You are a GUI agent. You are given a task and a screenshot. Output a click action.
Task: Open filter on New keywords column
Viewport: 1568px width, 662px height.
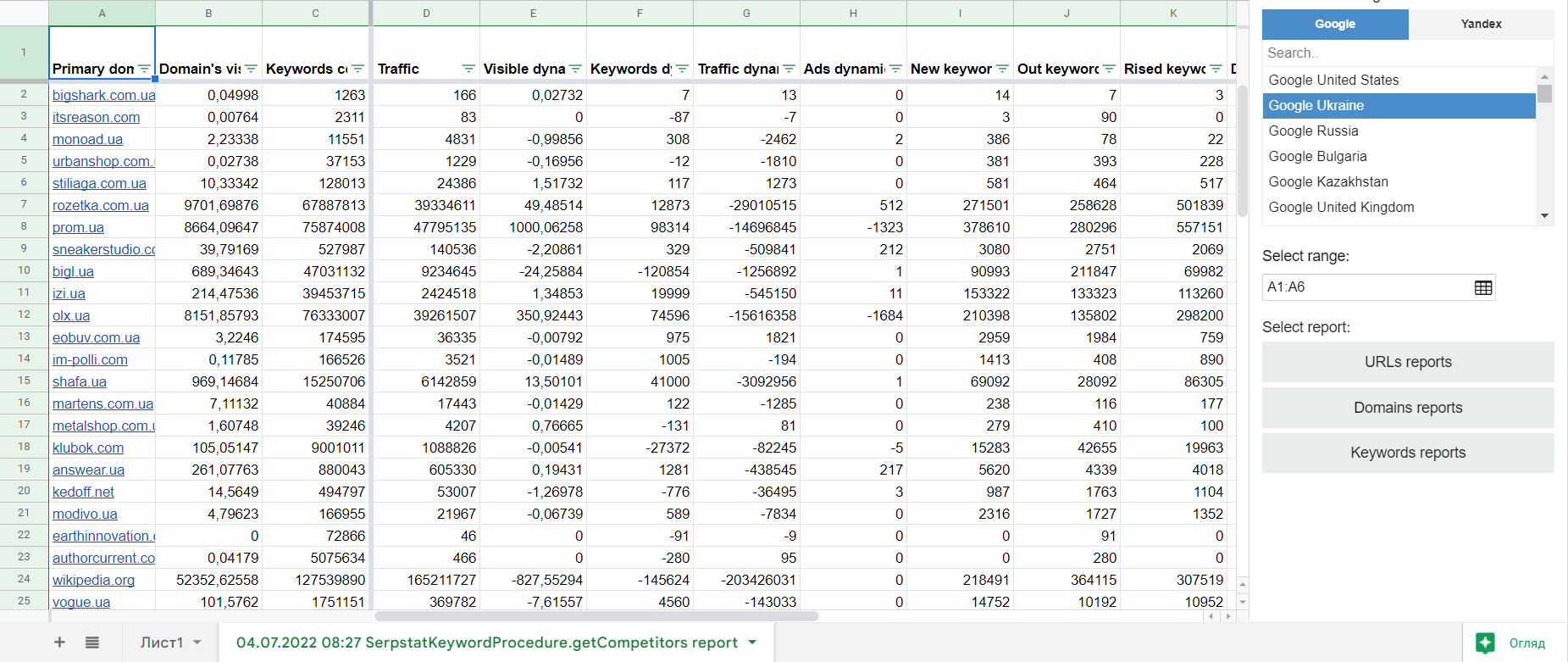pyautogui.click(x=1002, y=69)
